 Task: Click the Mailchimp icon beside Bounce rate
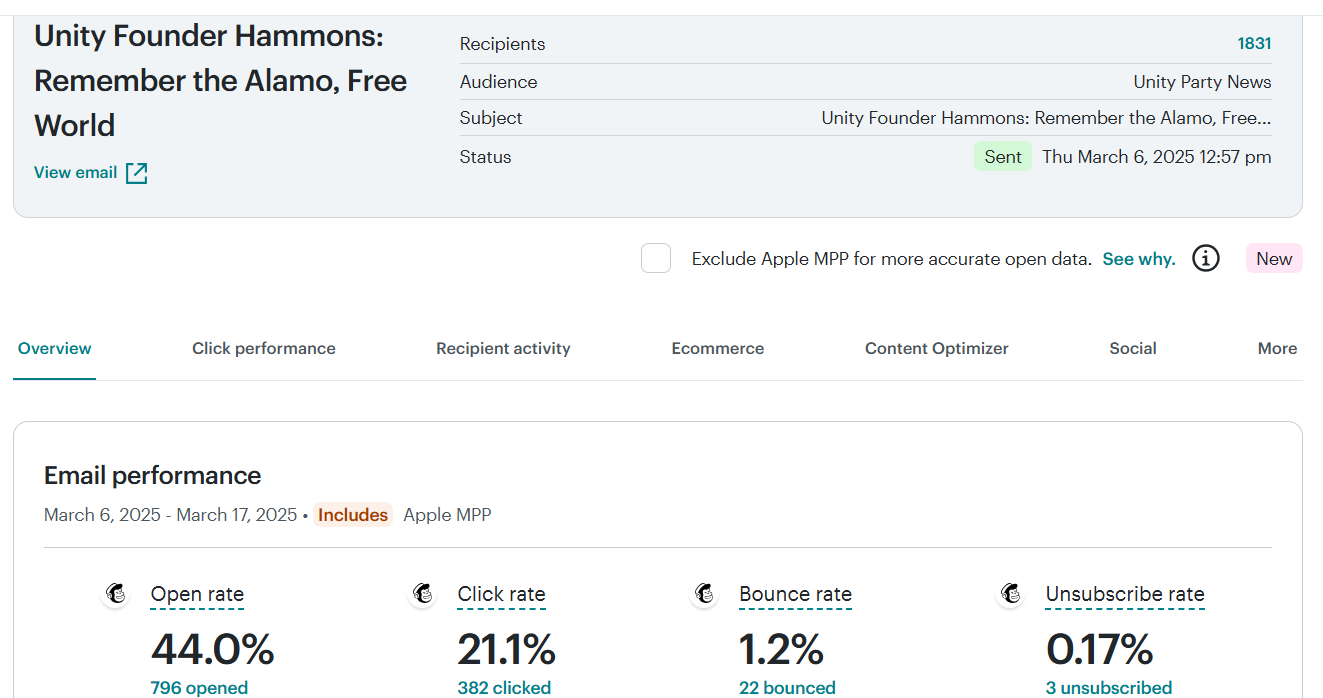point(705,594)
